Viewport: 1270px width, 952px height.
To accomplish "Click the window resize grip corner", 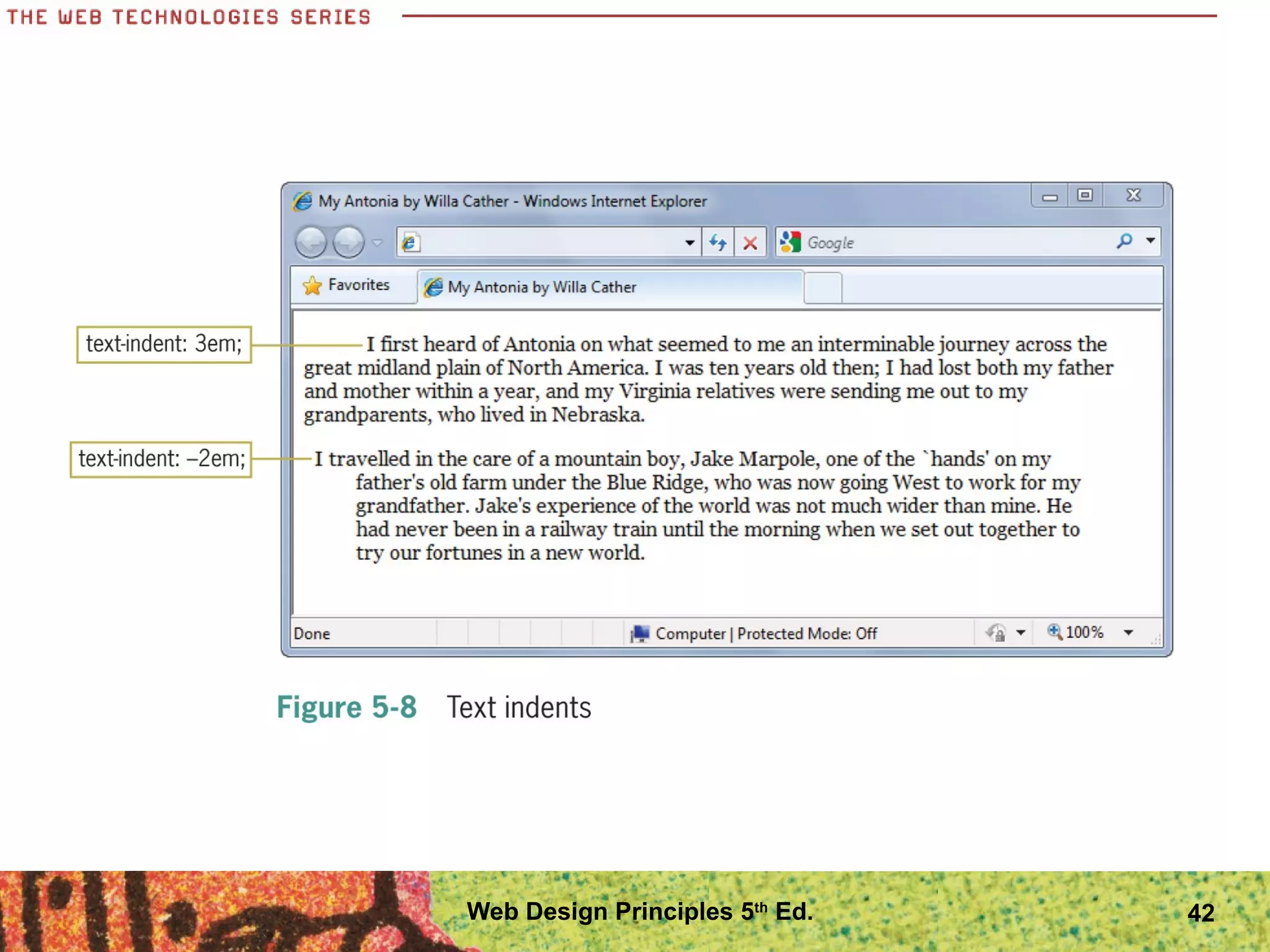I will (x=1155, y=640).
